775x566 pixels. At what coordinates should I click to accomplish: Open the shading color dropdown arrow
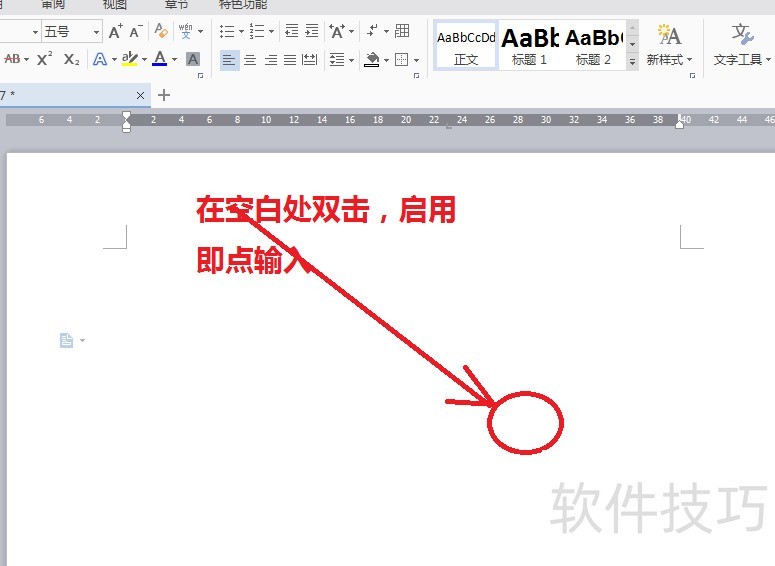386,60
